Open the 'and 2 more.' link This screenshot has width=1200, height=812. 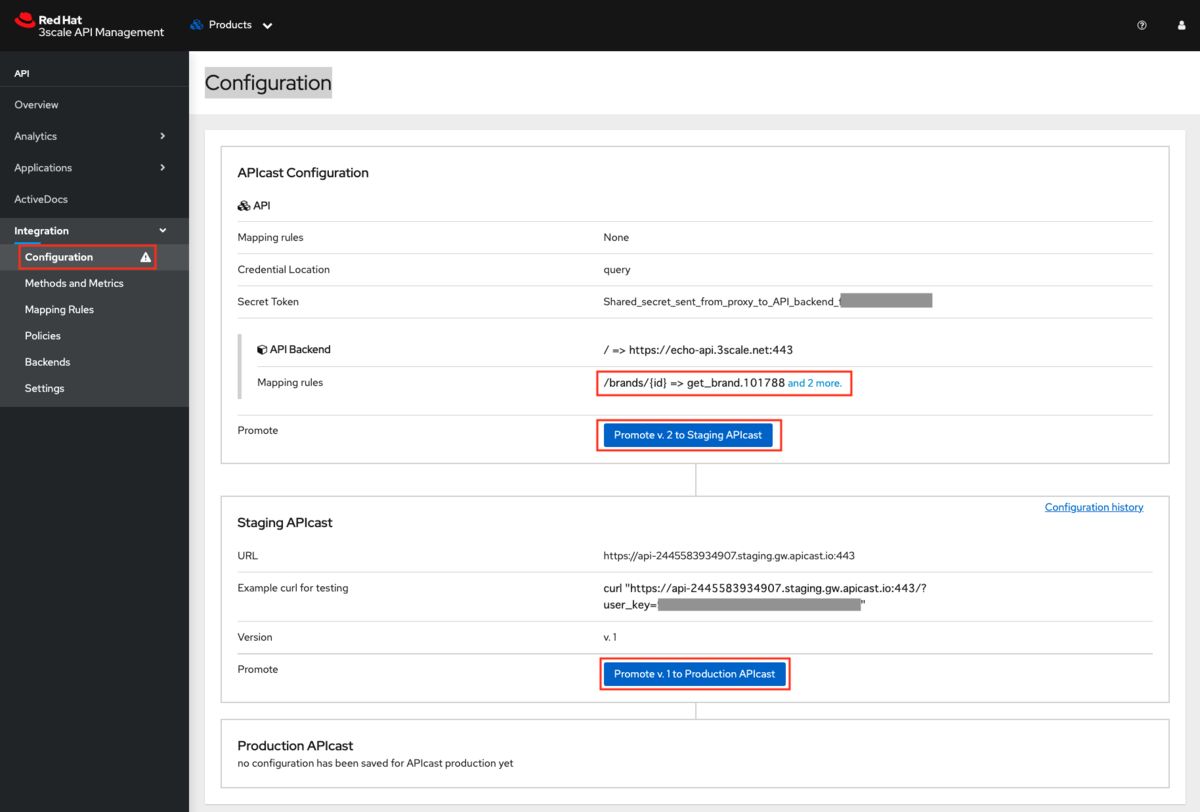point(814,383)
